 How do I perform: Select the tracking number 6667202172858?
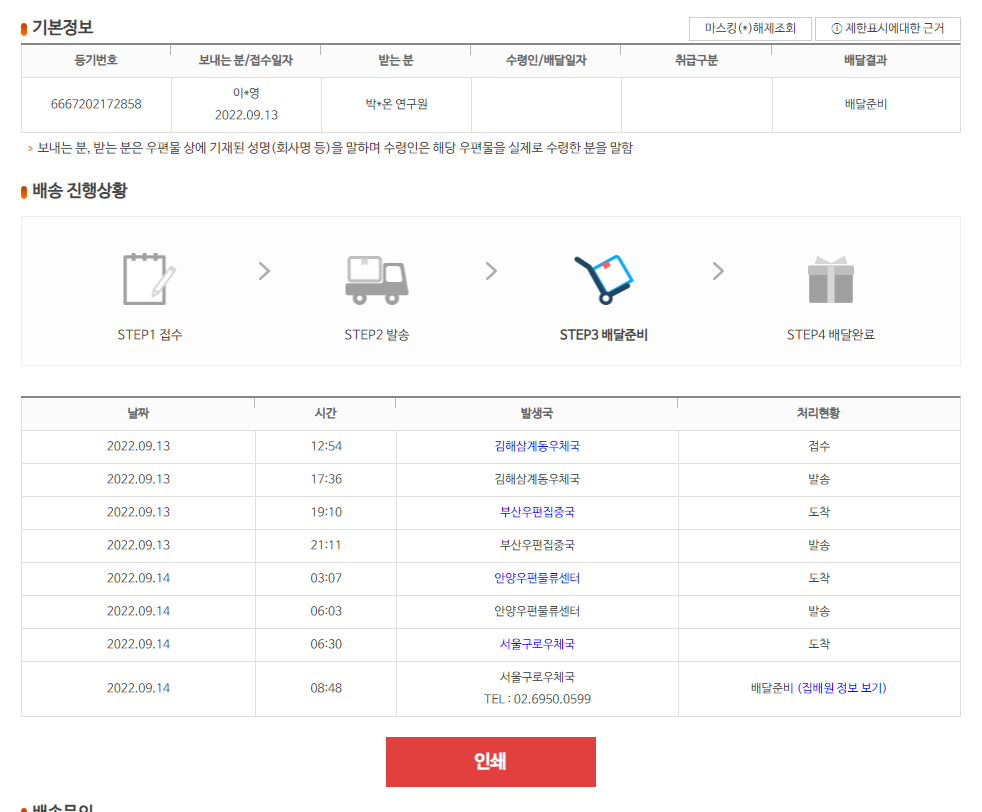[96, 104]
